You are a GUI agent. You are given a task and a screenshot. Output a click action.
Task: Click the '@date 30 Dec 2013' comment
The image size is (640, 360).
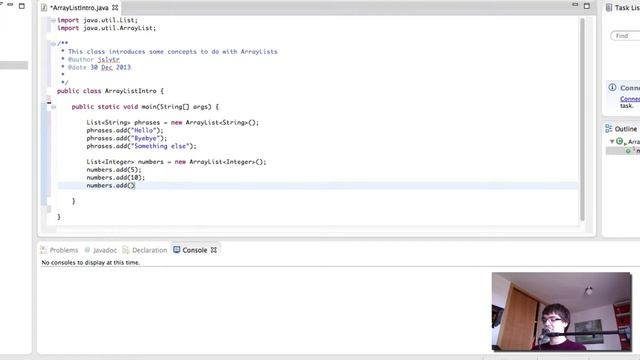click(x=99, y=67)
